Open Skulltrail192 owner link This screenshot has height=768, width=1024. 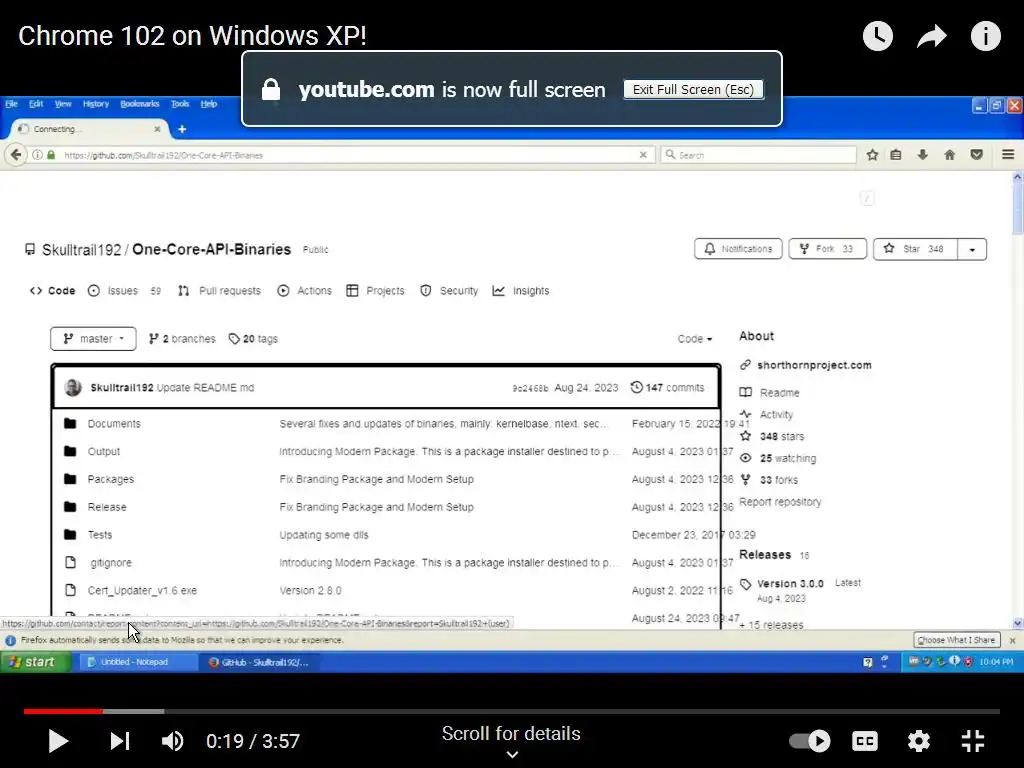tap(82, 249)
